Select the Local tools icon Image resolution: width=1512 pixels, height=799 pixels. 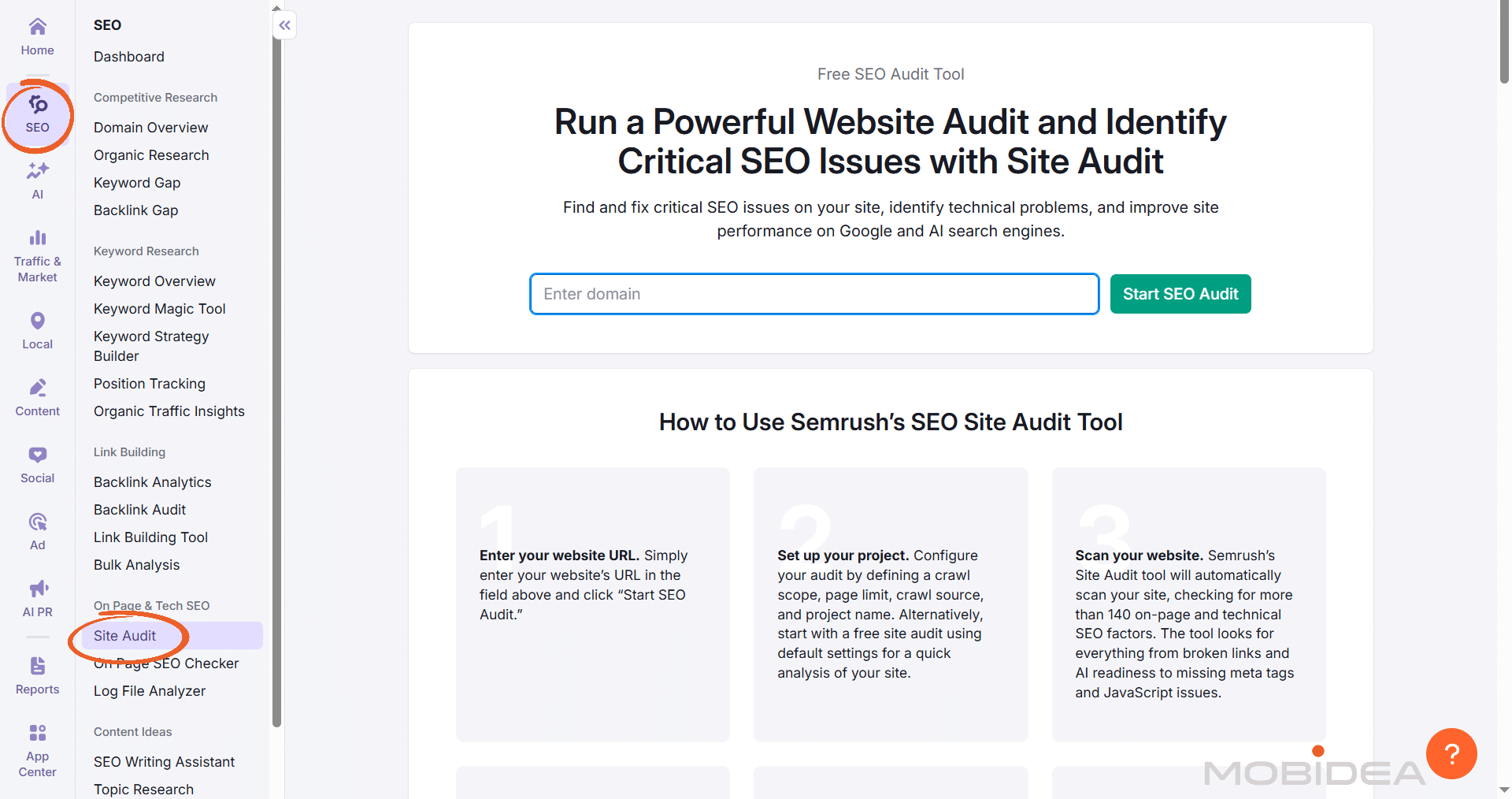point(37,329)
